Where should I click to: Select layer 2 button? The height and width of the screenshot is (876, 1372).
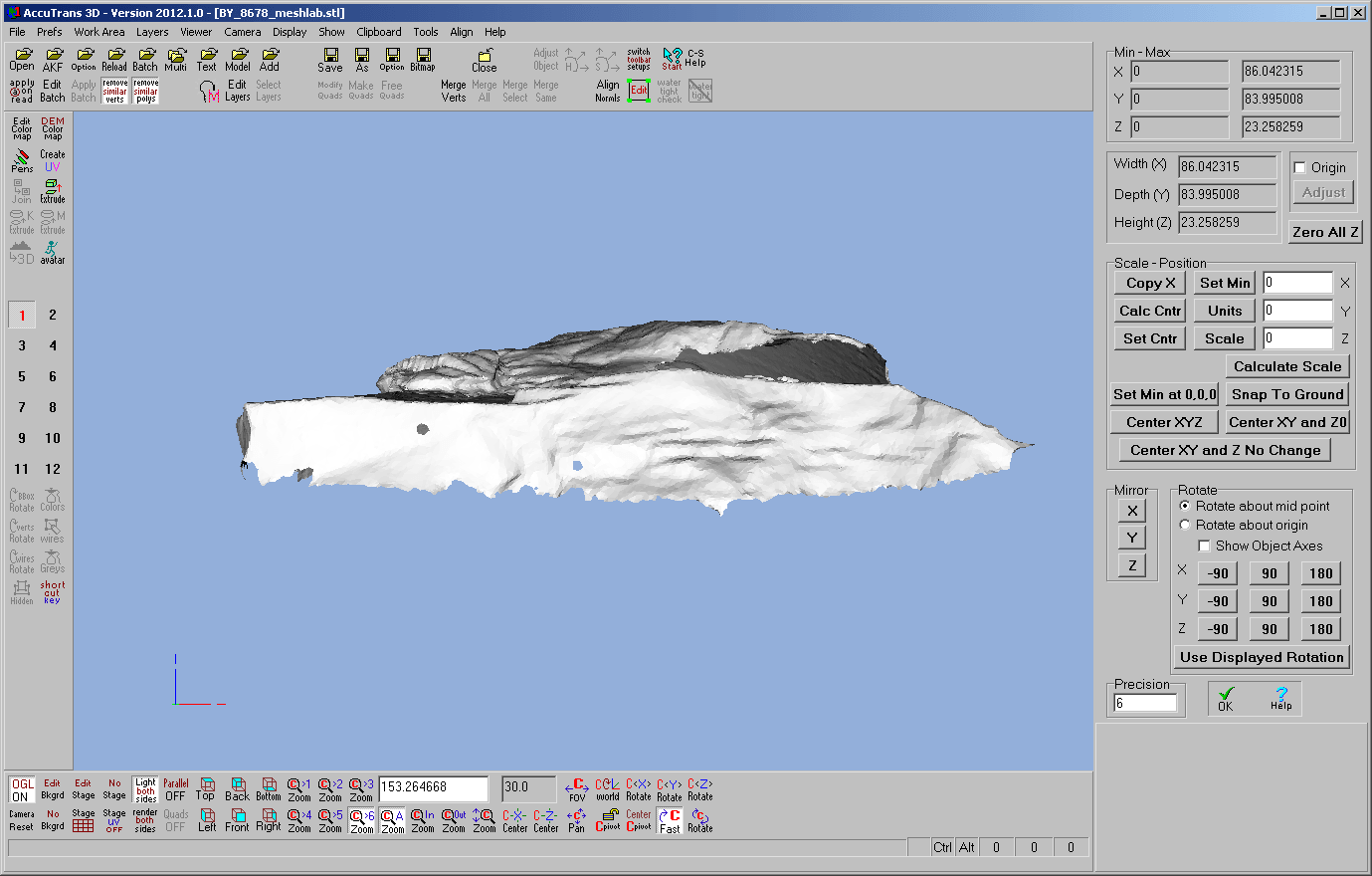(53, 315)
